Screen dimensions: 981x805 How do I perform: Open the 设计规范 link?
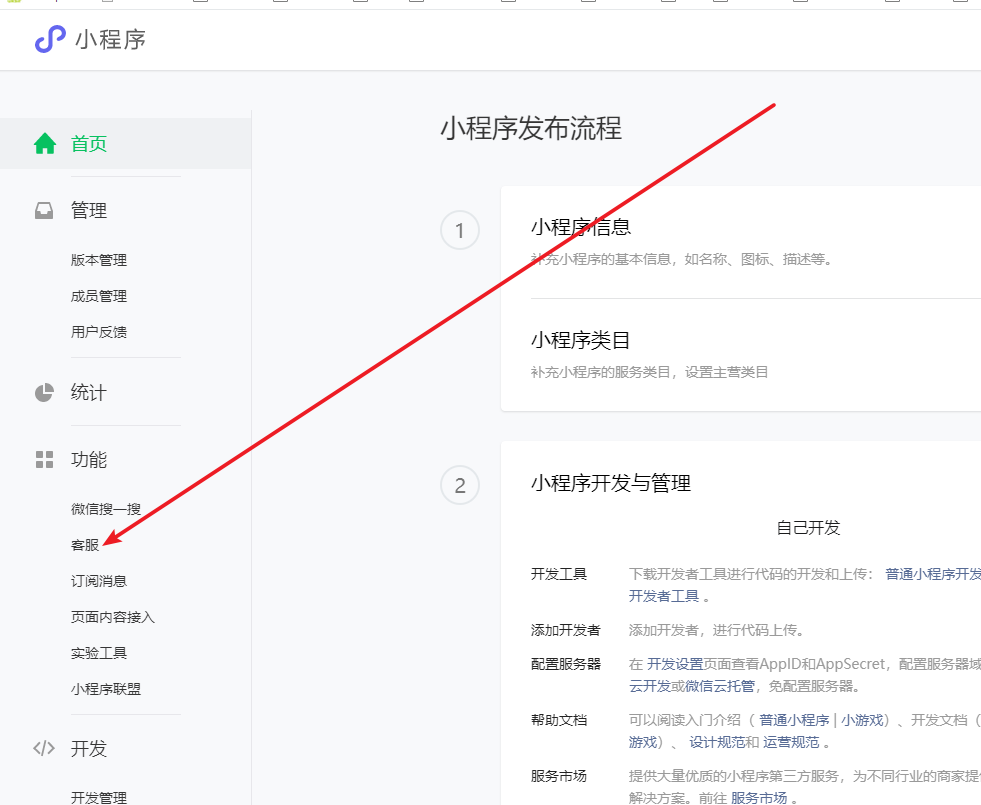(718, 742)
